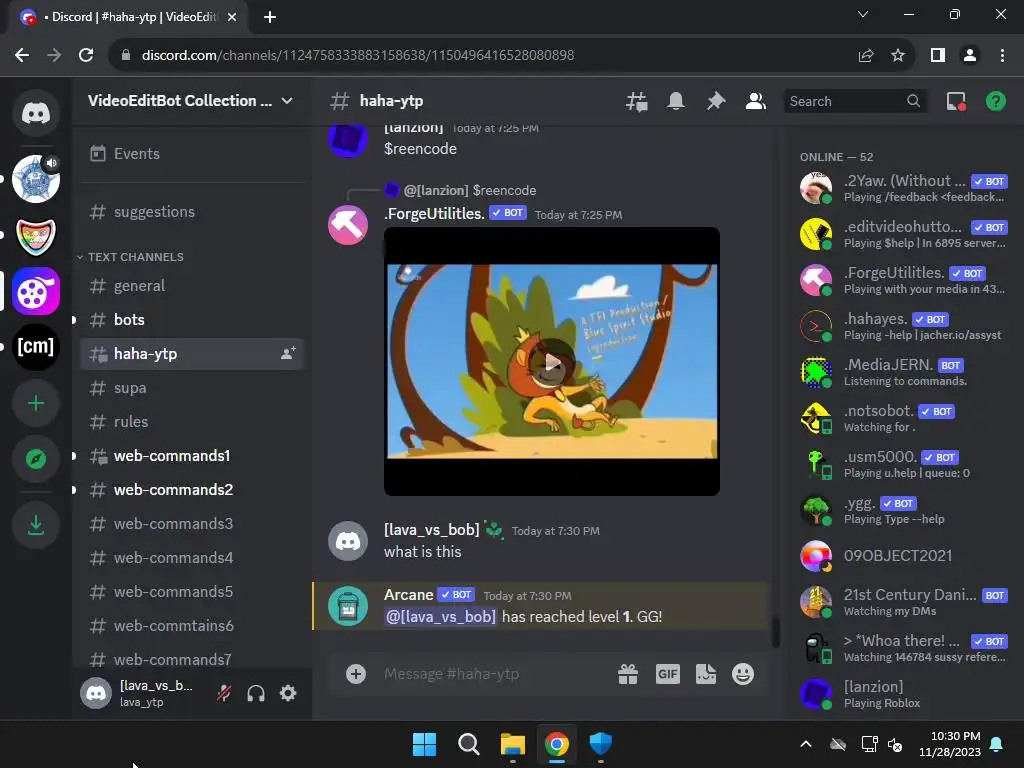
Task: Switch to the bots channel
Action: click(x=191, y=319)
